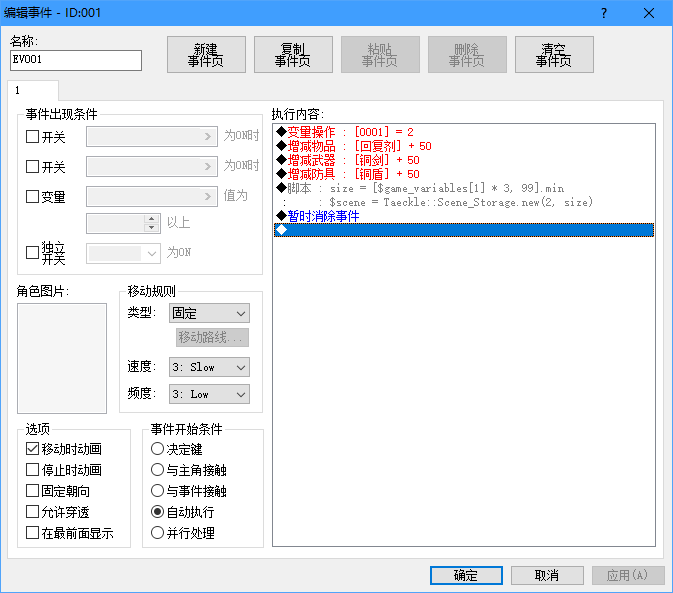This screenshot has height=593, width=673.
Task: Click the help question mark icon
Action: 604,13
